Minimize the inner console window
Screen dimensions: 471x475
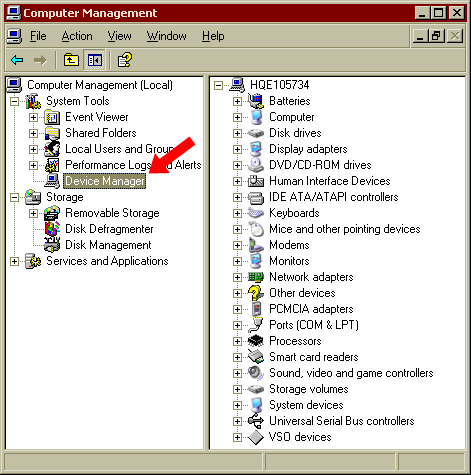pyautogui.click(x=420, y=36)
